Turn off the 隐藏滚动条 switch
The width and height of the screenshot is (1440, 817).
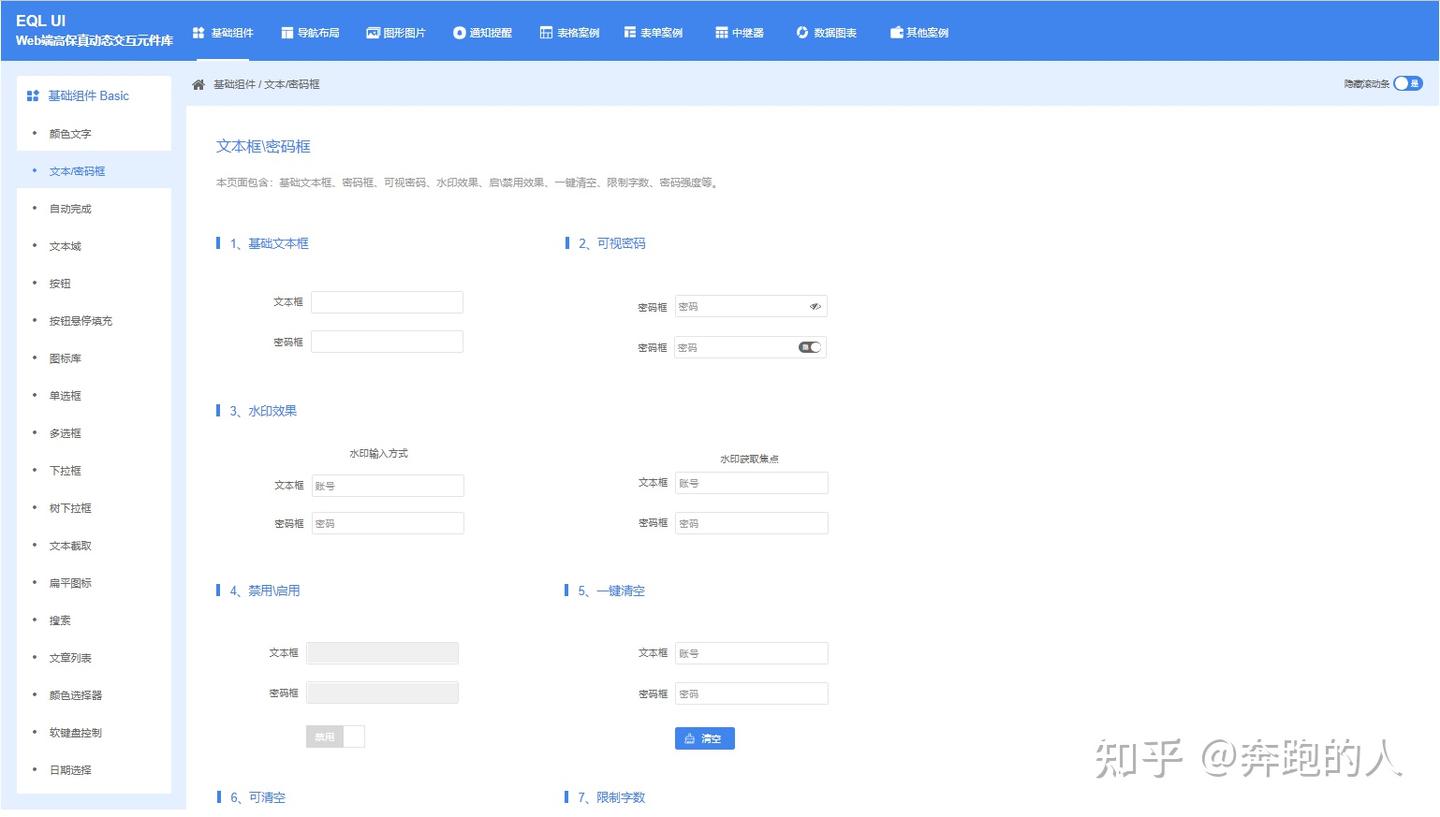1408,84
